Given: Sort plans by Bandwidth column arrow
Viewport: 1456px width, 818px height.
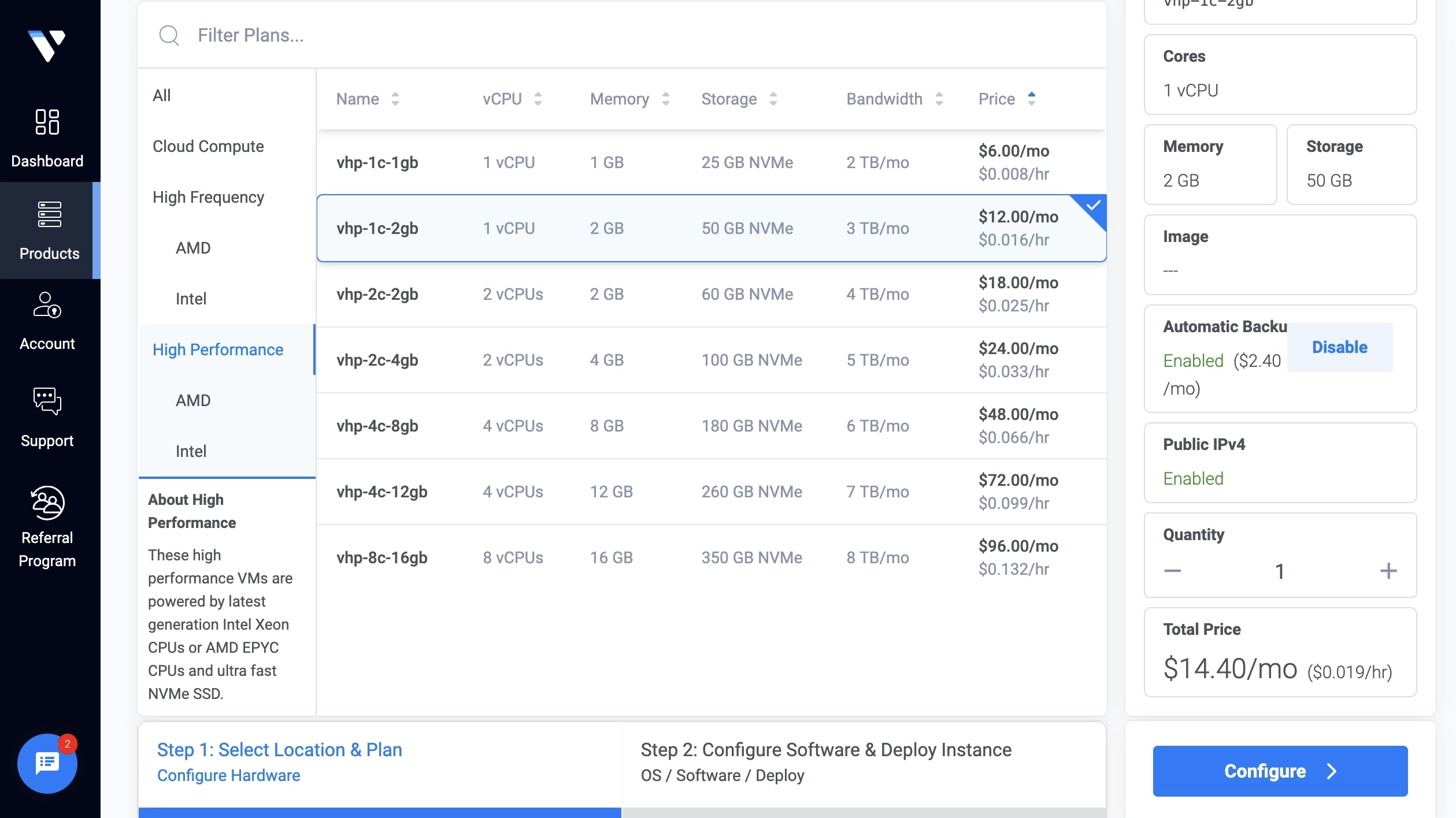Looking at the screenshot, I should point(939,99).
